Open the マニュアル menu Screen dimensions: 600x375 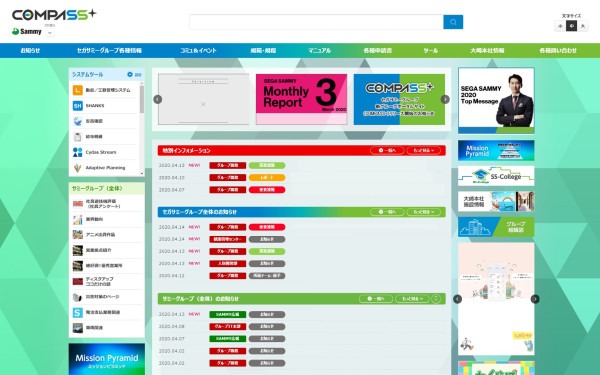320,51
